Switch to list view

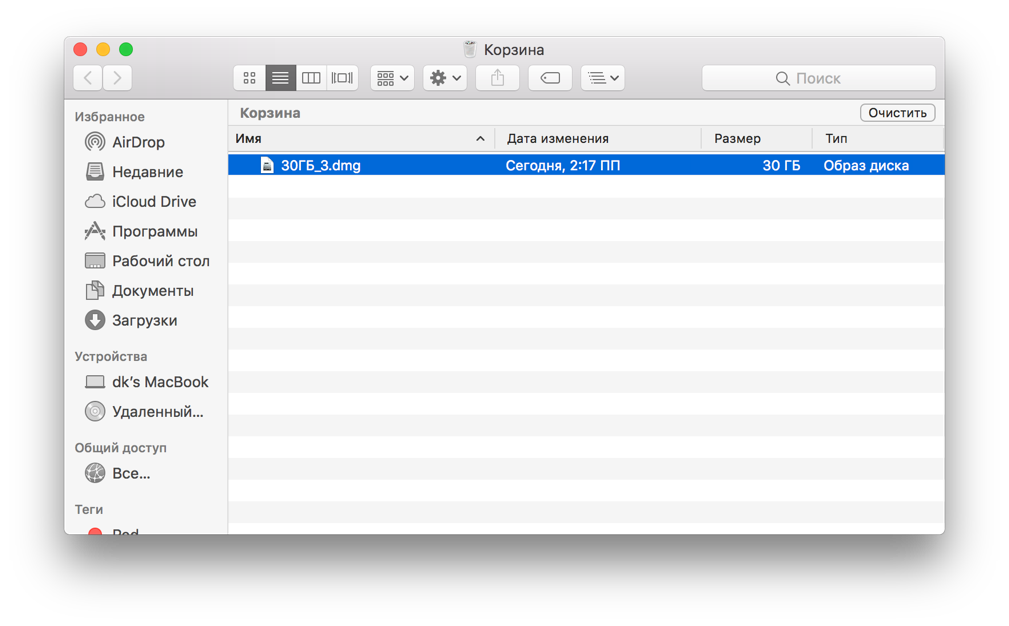click(x=280, y=78)
